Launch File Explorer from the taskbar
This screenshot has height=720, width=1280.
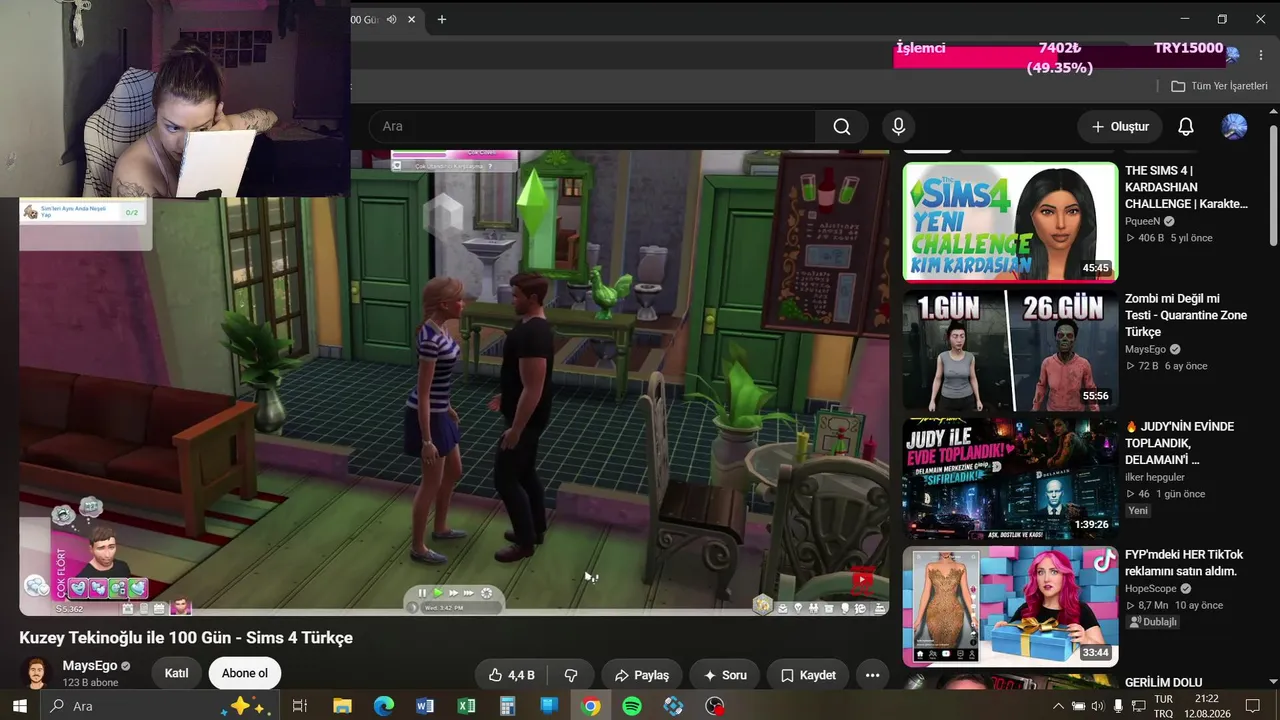(x=342, y=706)
